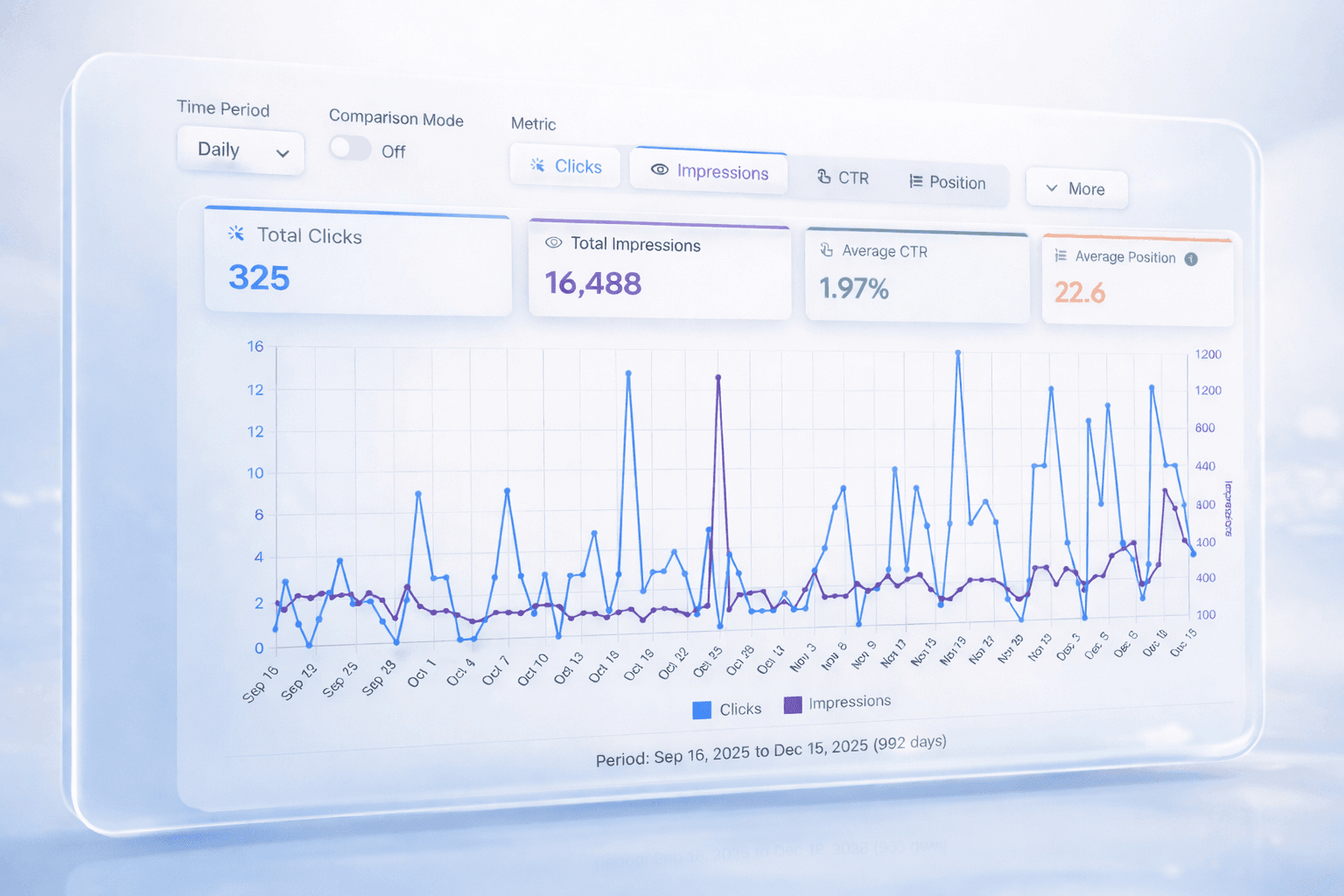Click the clicks icon on the Total Clicks card
This screenshot has height=896, width=1344.
(234, 233)
